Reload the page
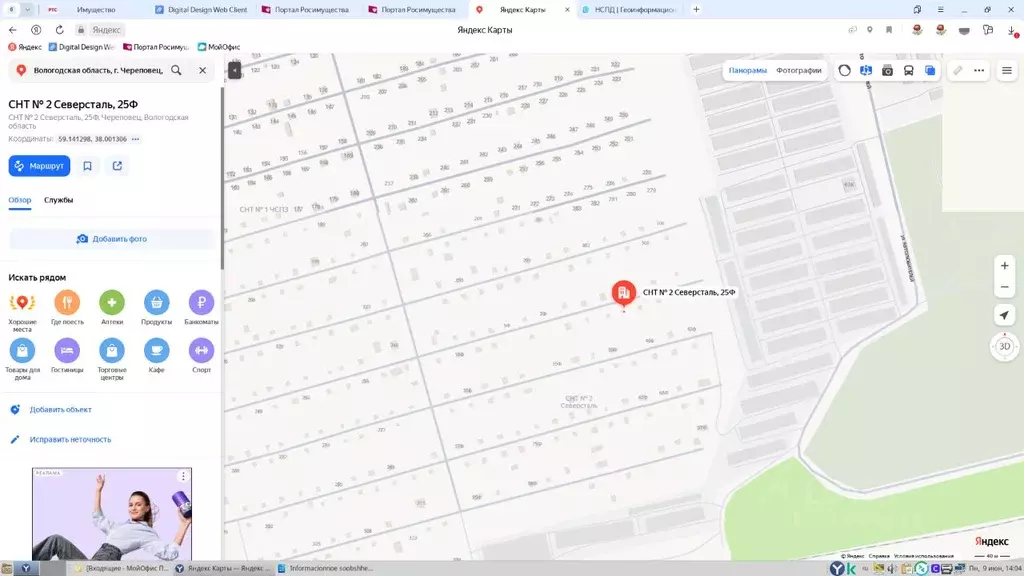This screenshot has height=576, width=1024. pyautogui.click(x=59, y=30)
